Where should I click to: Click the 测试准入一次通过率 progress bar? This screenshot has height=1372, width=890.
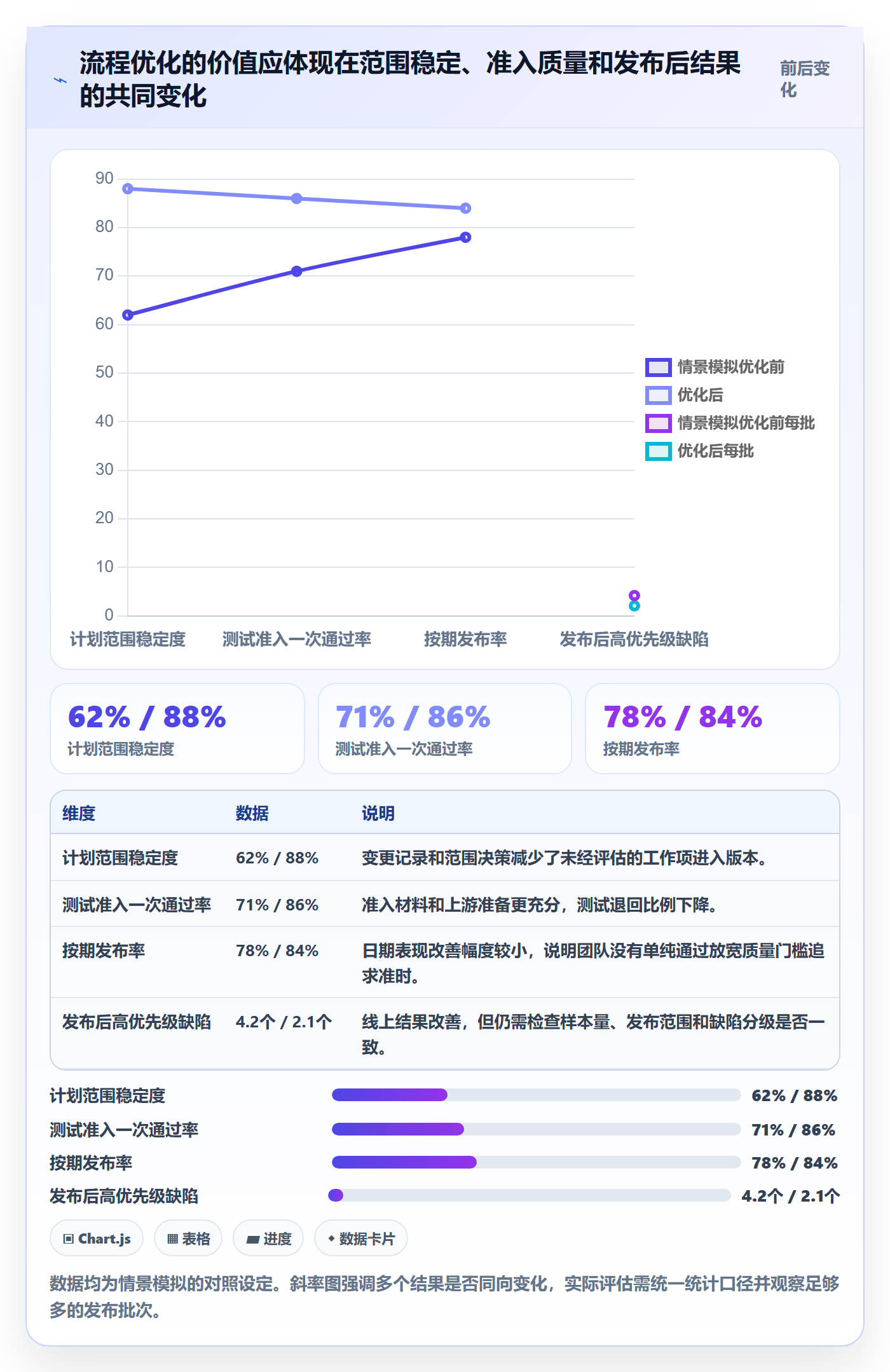pyautogui.click(x=537, y=1129)
